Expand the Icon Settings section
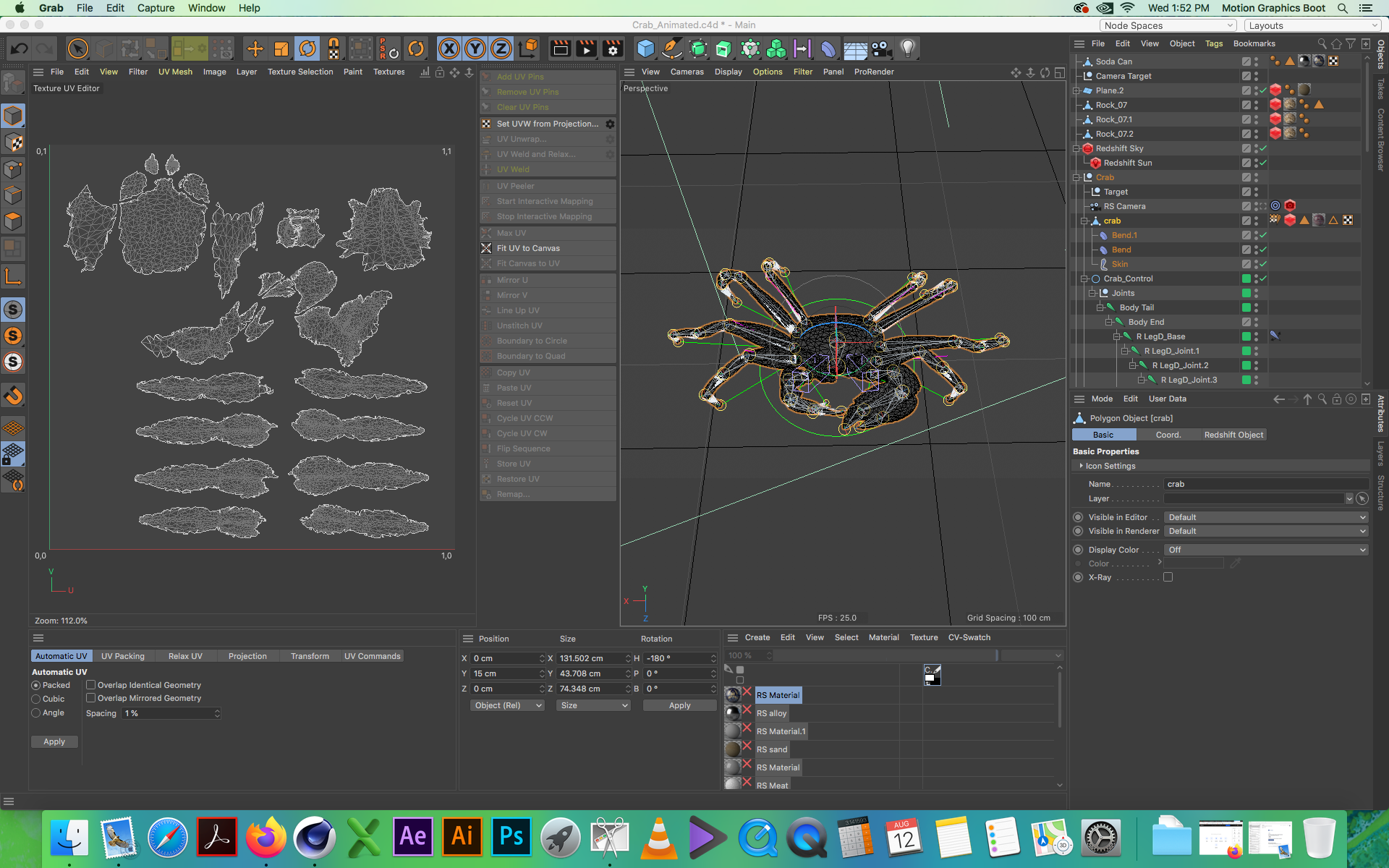 1110,466
